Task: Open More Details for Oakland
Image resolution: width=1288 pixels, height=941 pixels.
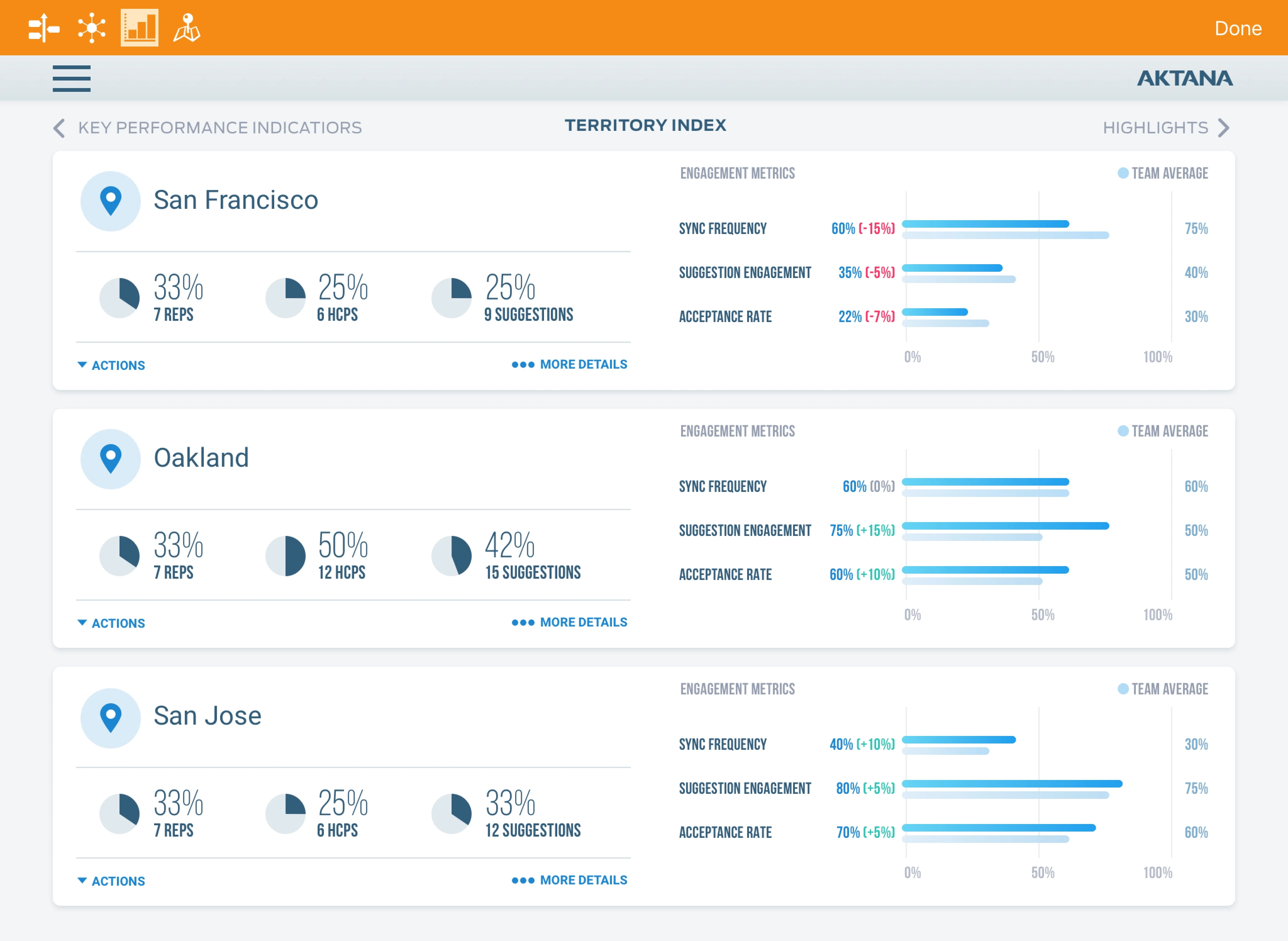Action: pos(569,622)
